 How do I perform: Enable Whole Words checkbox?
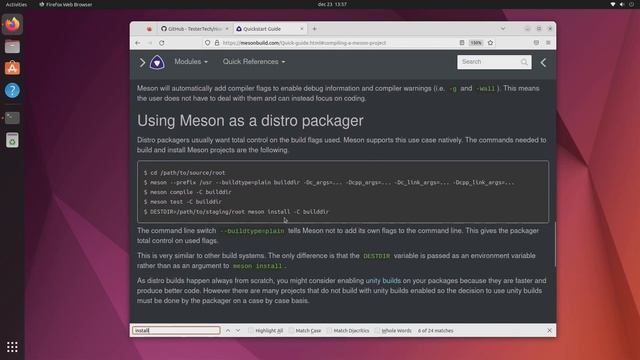(x=377, y=331)
